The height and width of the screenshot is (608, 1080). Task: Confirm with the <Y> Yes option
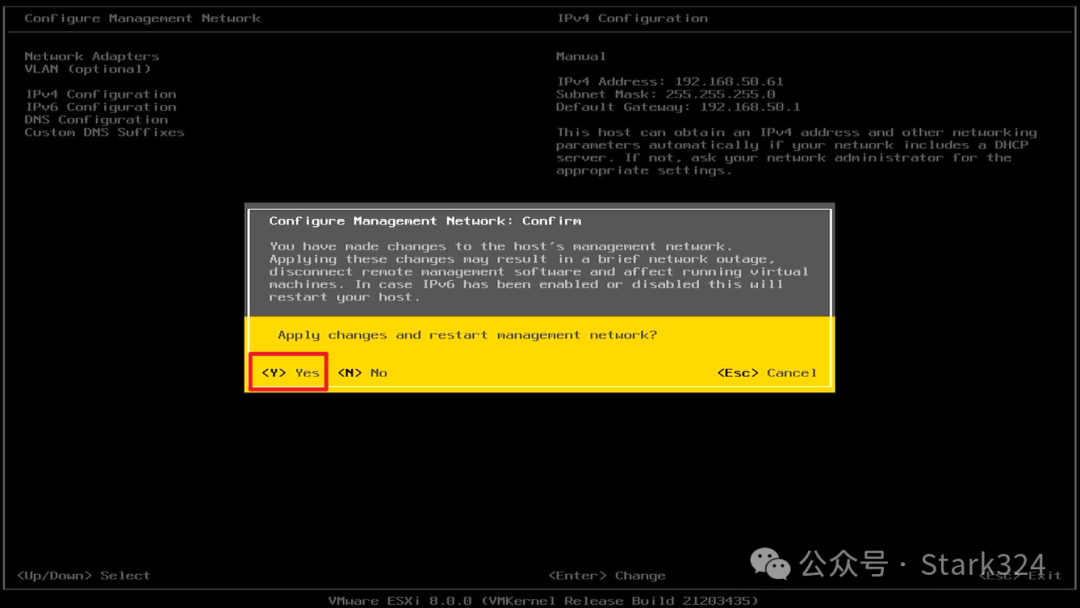(x=290, y=373)
